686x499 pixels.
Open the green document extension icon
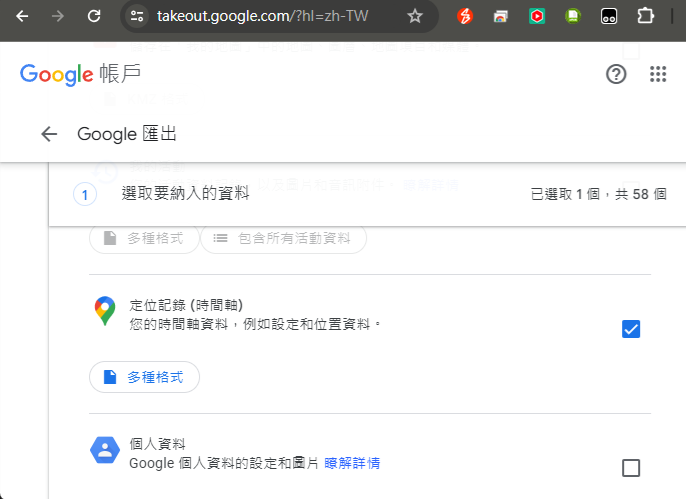(573, 16)
